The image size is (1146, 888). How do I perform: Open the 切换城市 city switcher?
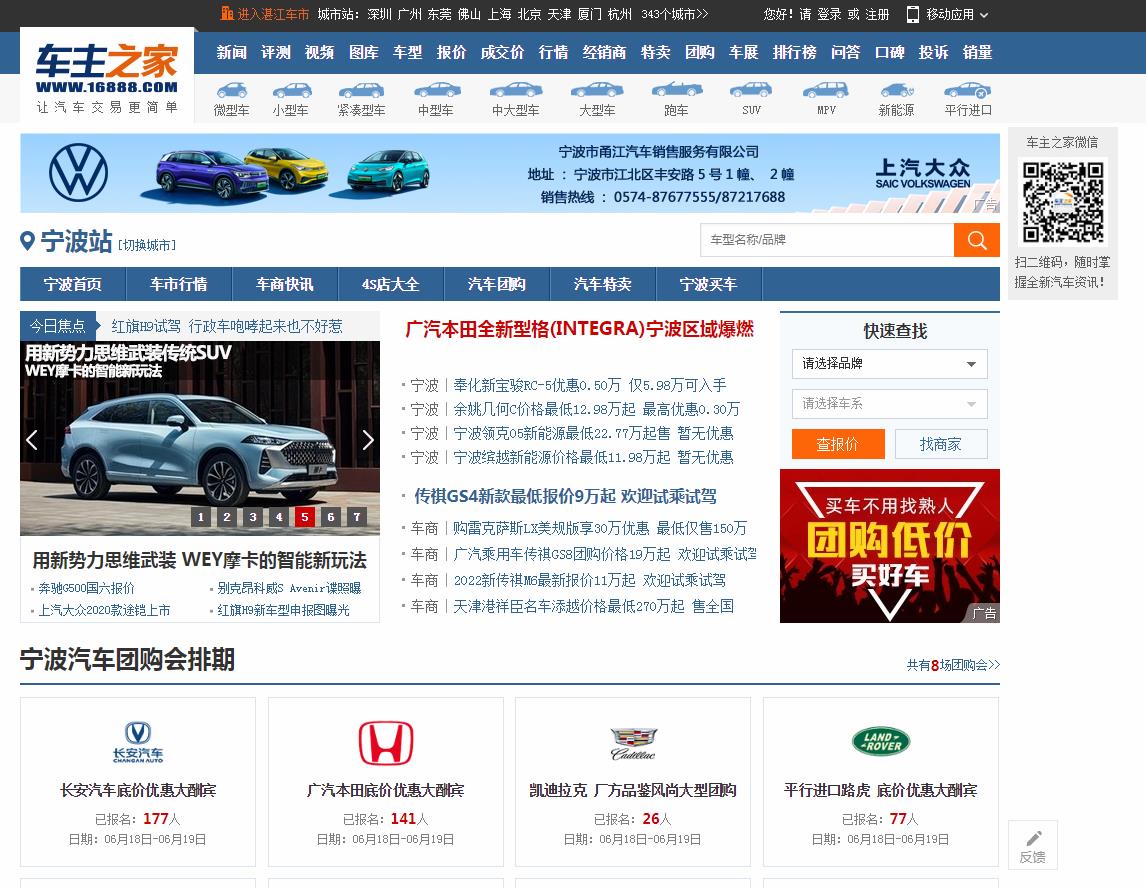pyautogui.click(x=147, y=246)
